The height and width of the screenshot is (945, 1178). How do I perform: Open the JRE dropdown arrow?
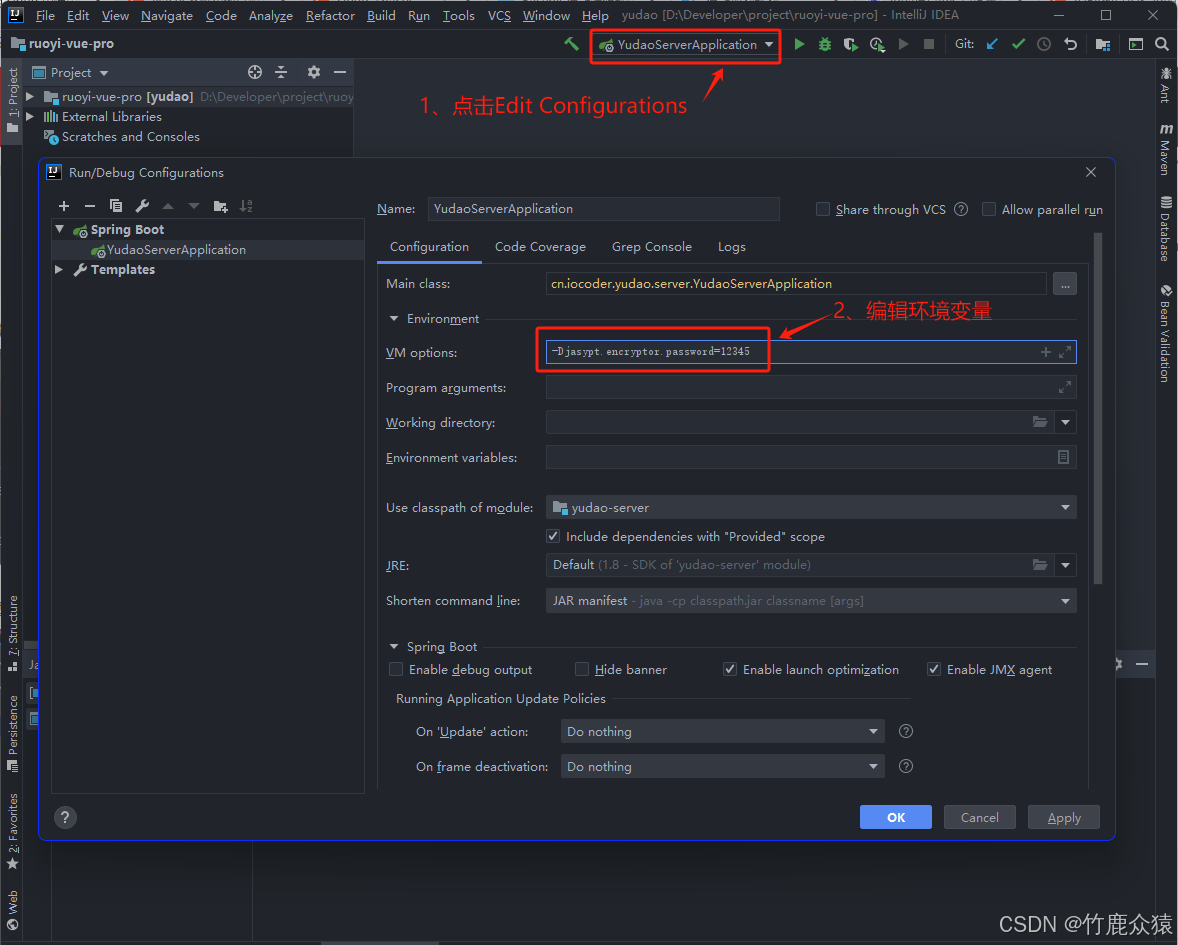click(x=1065, y=565)
